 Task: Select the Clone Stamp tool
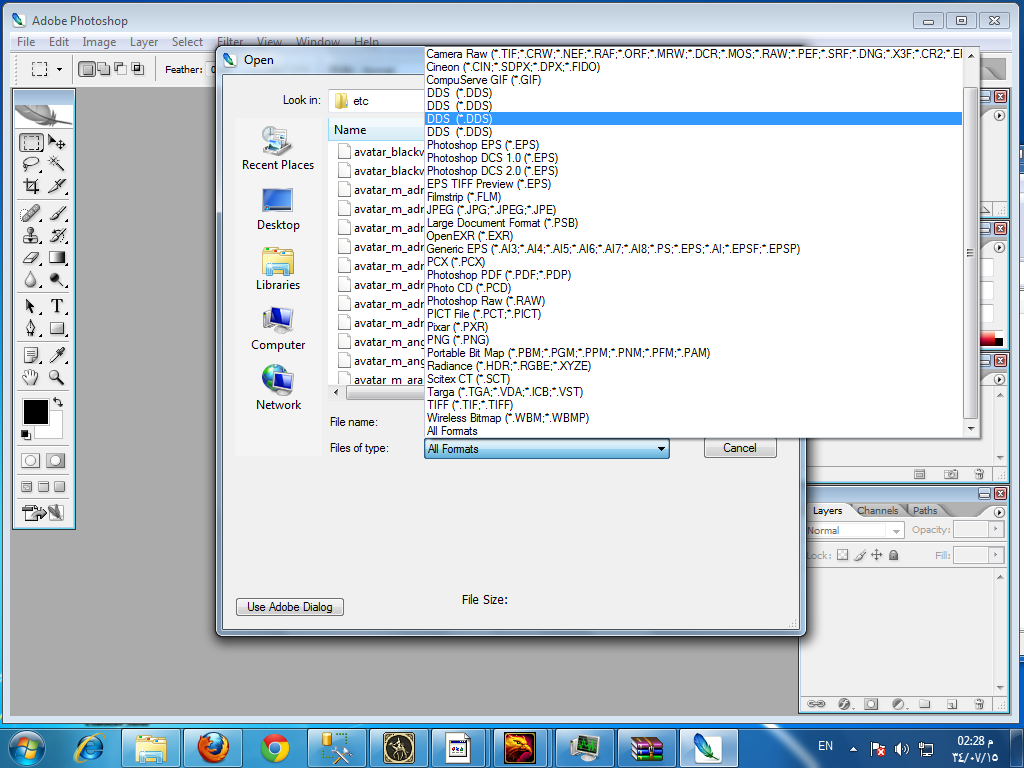coord(31,235)
